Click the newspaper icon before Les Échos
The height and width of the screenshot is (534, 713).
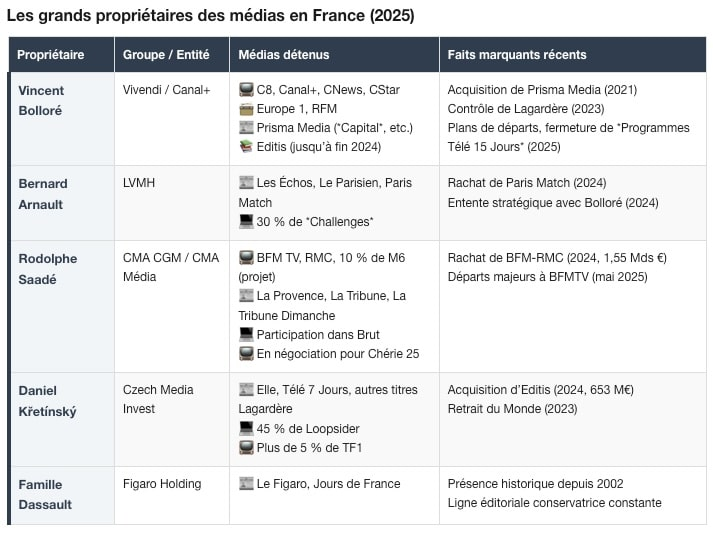246,184
